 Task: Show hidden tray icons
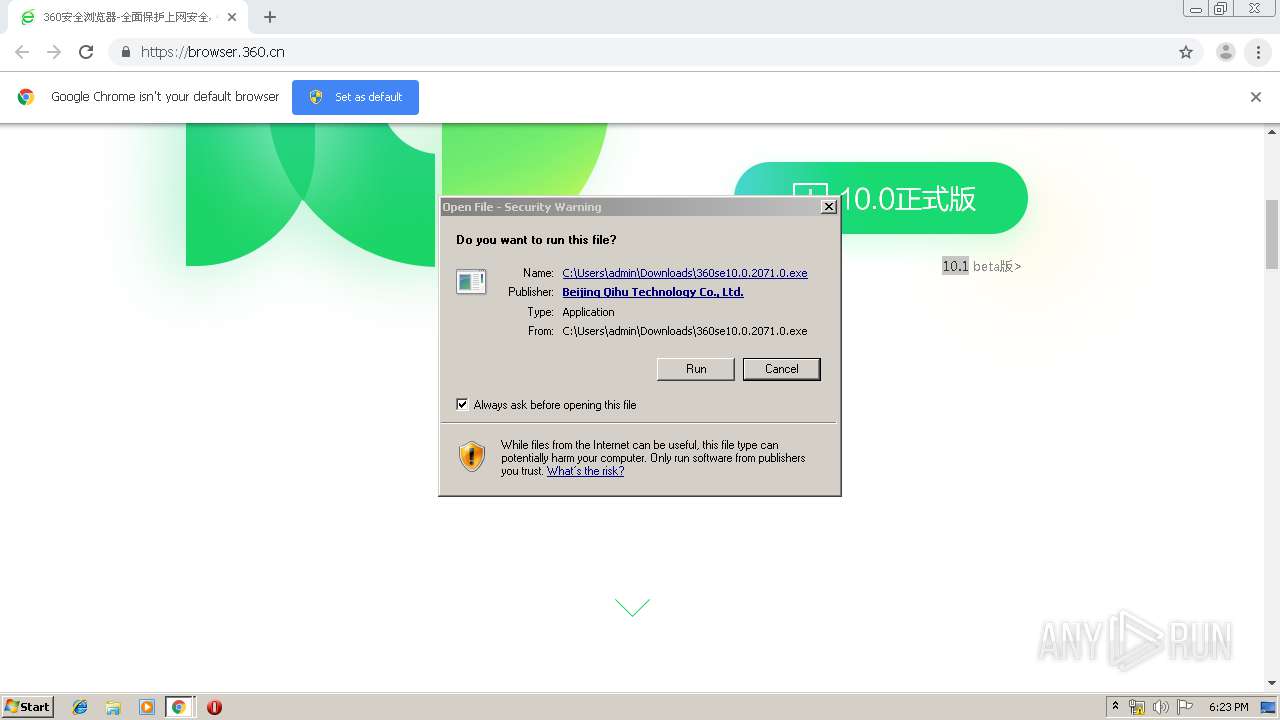click(x=1116, y=707)
